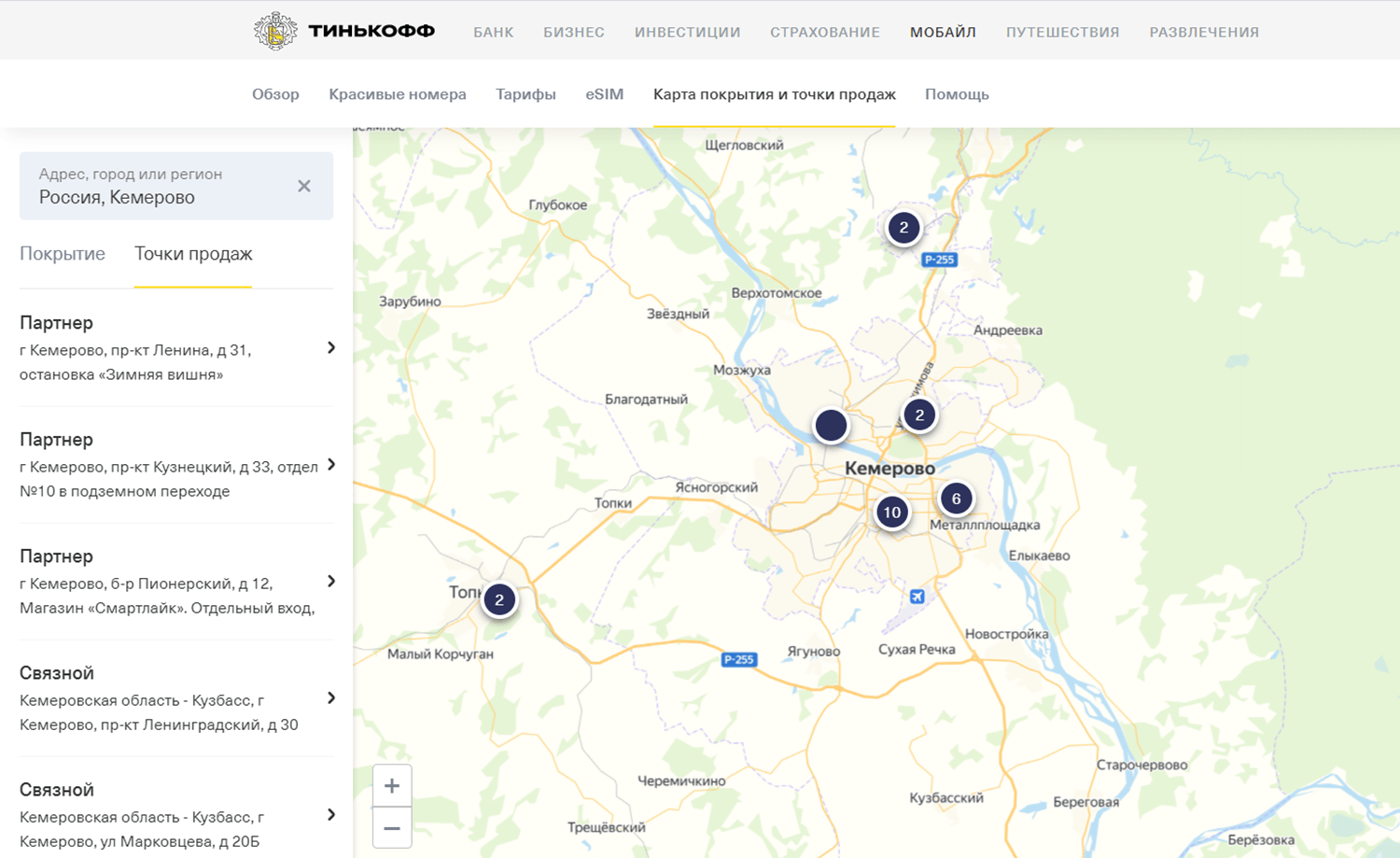
Task: Open the Страхование section
Action: [x=825, y=32]
